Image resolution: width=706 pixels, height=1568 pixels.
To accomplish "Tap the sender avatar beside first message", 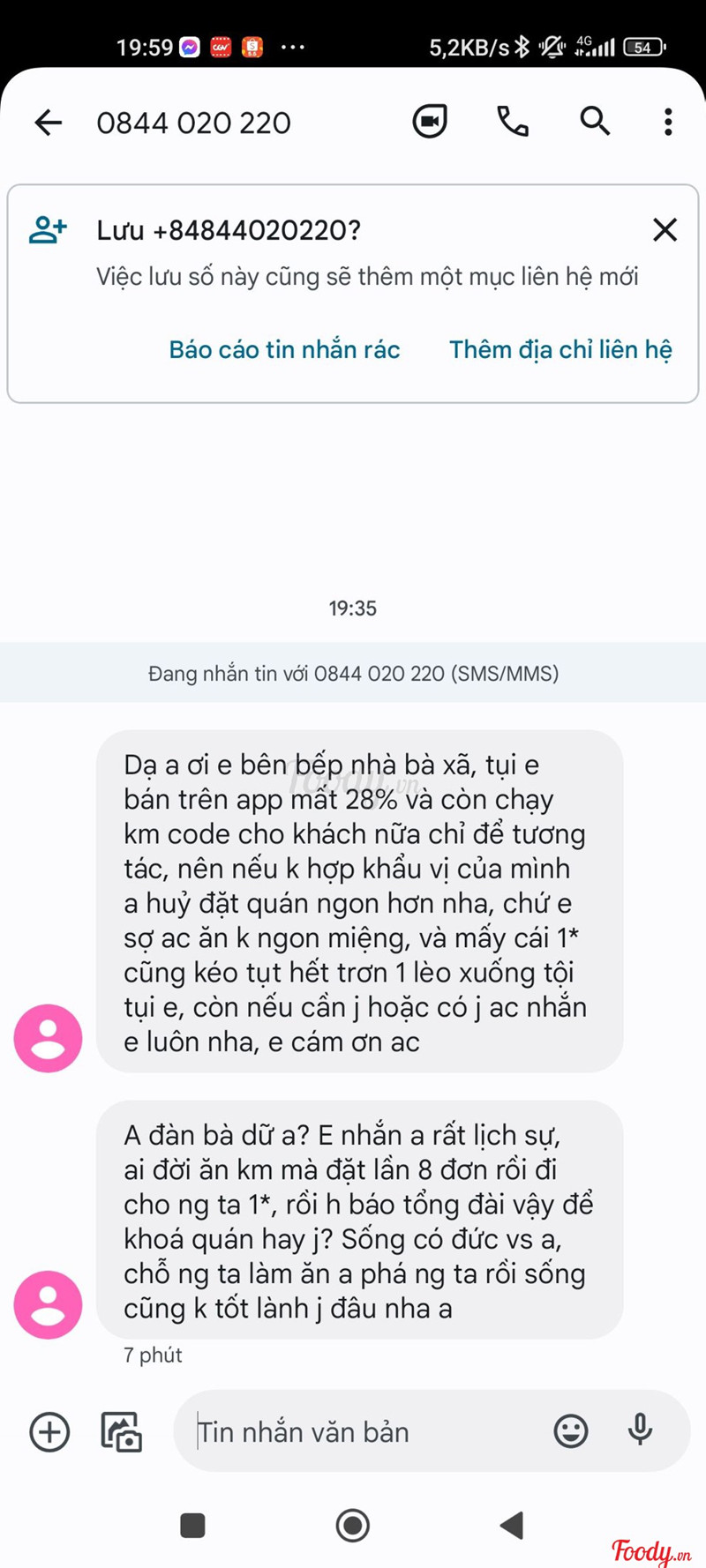I will point(48,1038).
